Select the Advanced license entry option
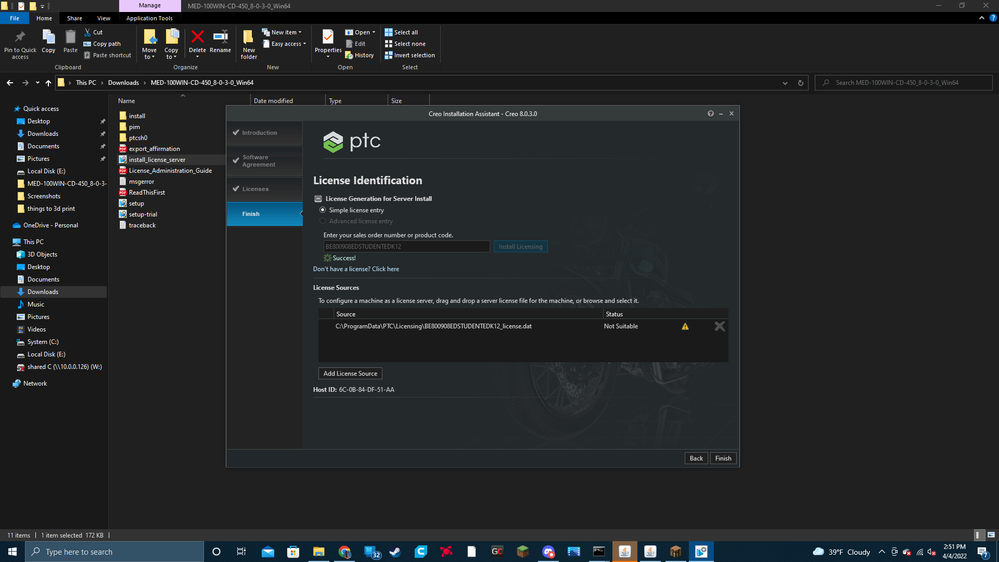999x562 pixels. coord(322,221)
